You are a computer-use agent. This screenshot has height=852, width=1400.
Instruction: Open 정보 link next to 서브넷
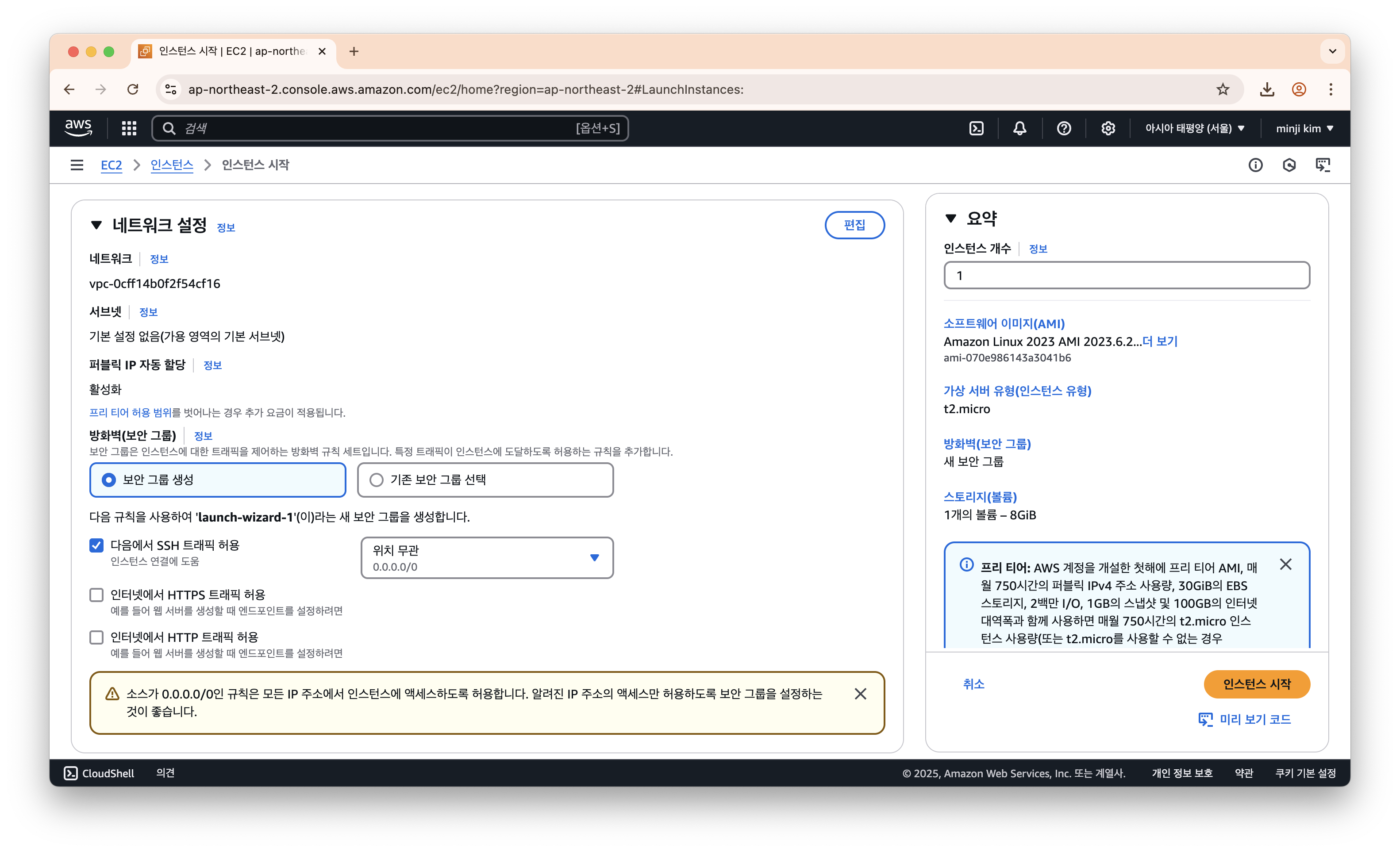pyautogui.click(x=148, y=312)
